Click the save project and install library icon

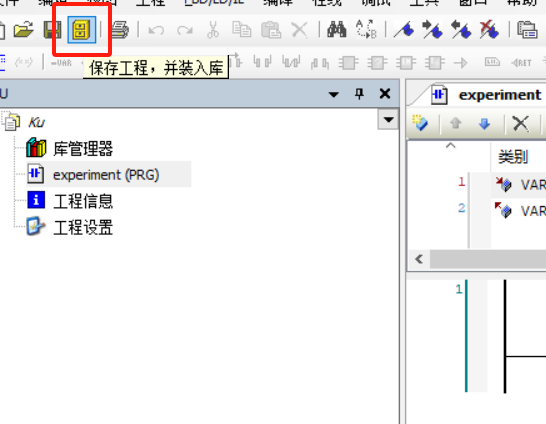(x=81, y=30)
